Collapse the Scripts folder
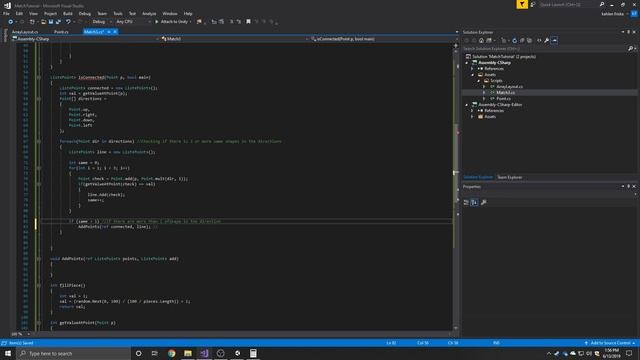The image size is (640, 360). coord(479,81)
